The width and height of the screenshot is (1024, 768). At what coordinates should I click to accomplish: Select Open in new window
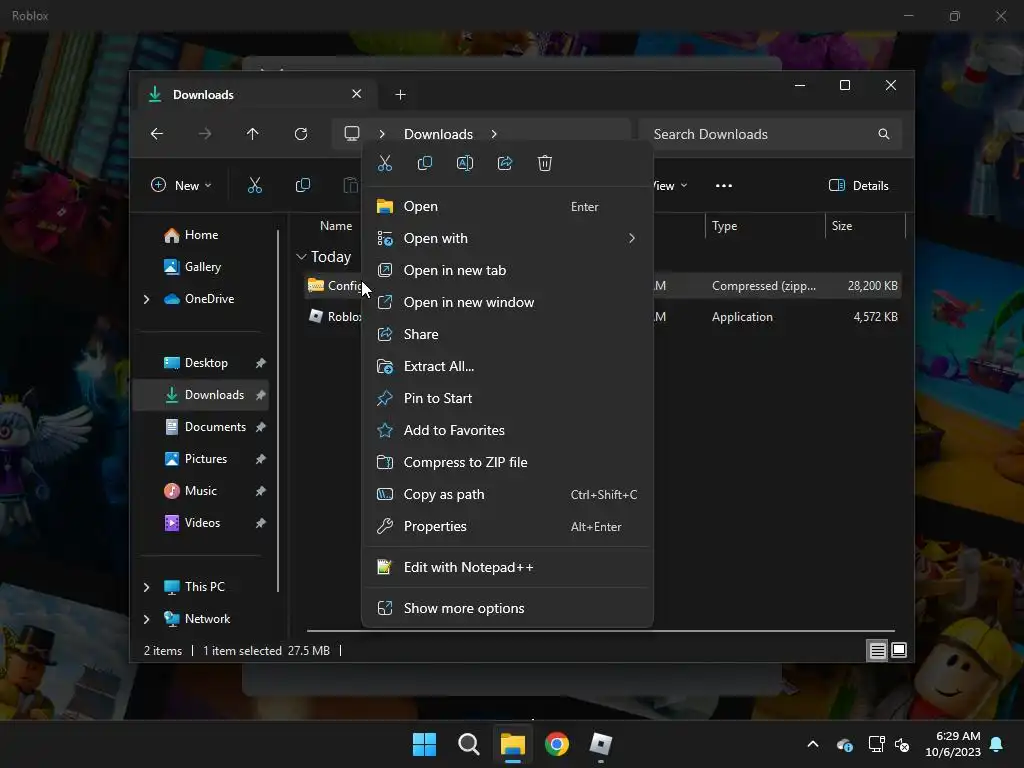tap(507, 302)
